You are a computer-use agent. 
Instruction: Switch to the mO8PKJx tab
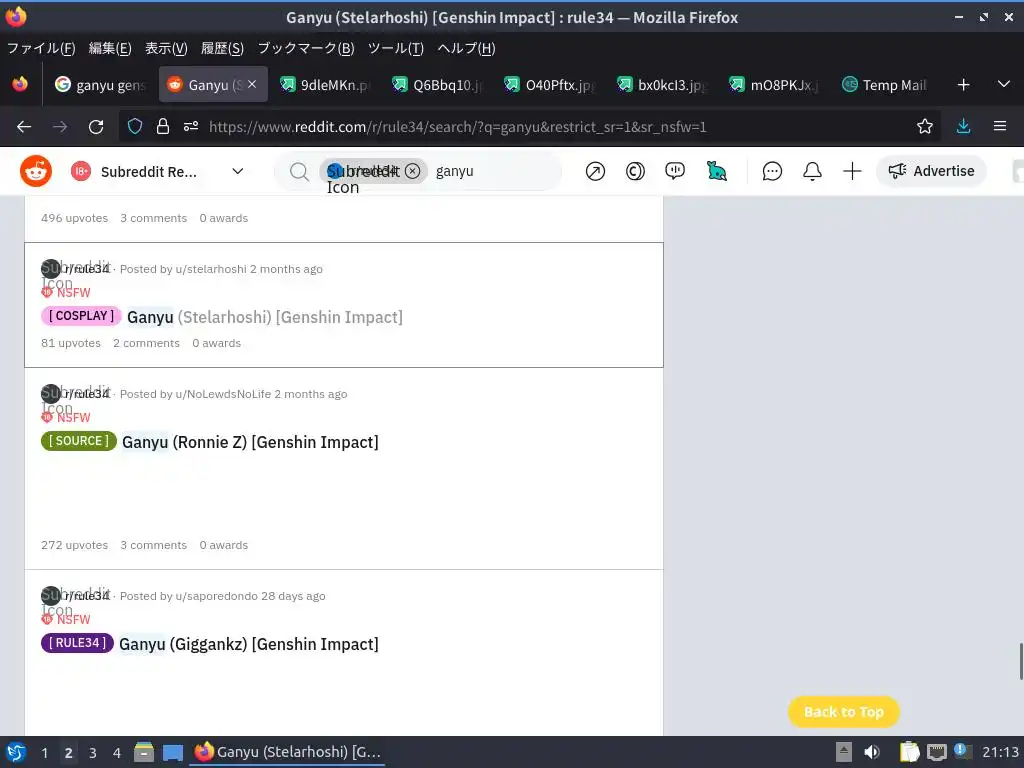point(774,85)
